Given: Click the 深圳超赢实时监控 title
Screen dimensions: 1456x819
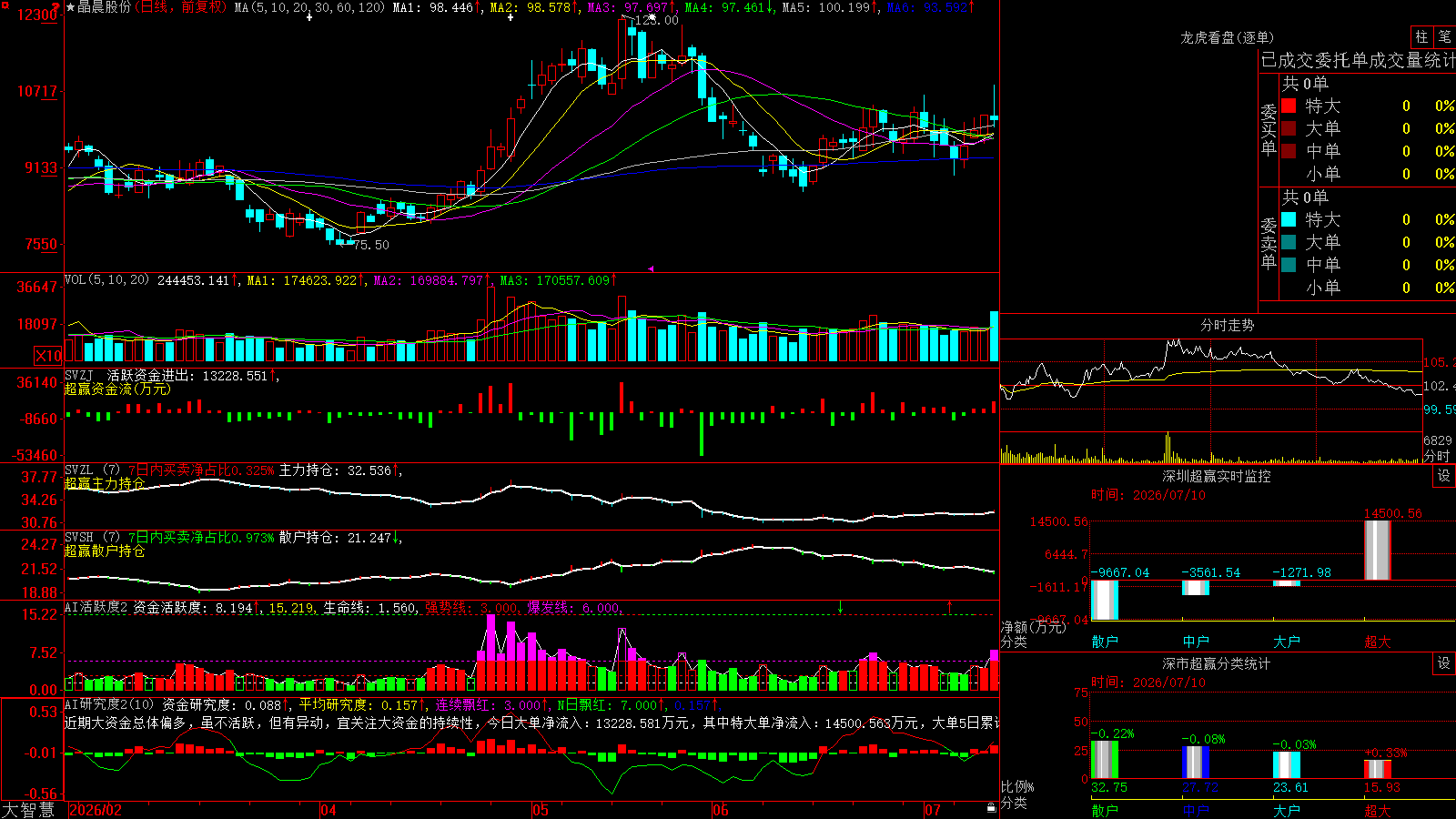Looking at the screenshot, I should coord(1217,476).
